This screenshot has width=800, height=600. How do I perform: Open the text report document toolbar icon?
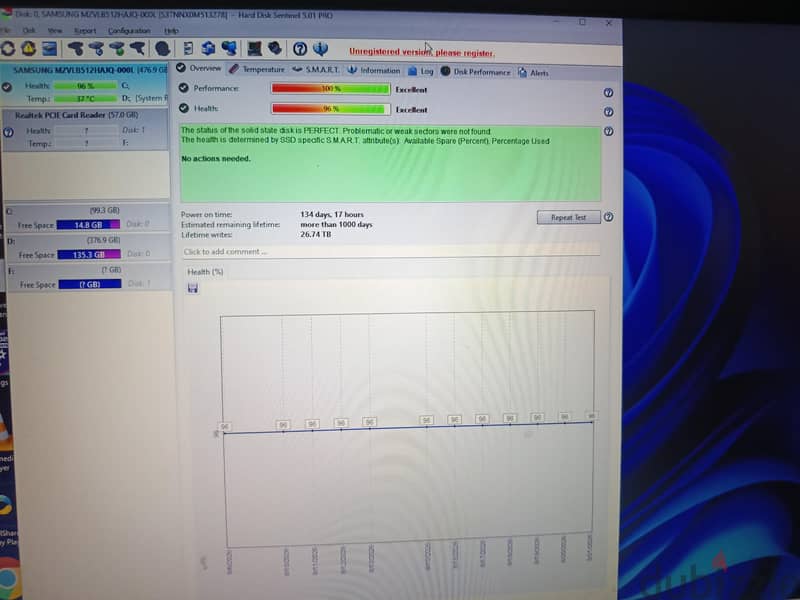coord(188,48)
